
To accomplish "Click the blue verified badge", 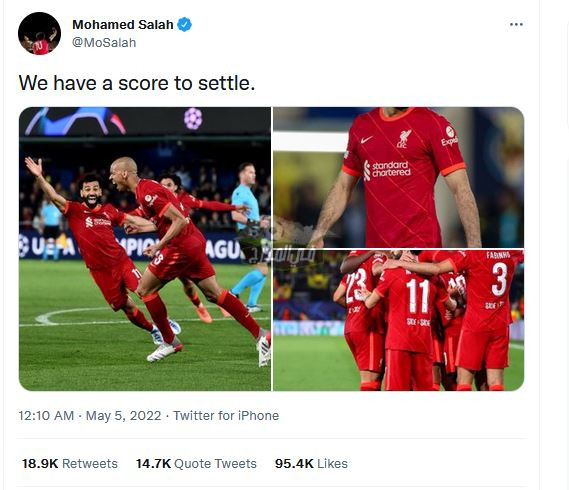I will (x=184, y=24).
